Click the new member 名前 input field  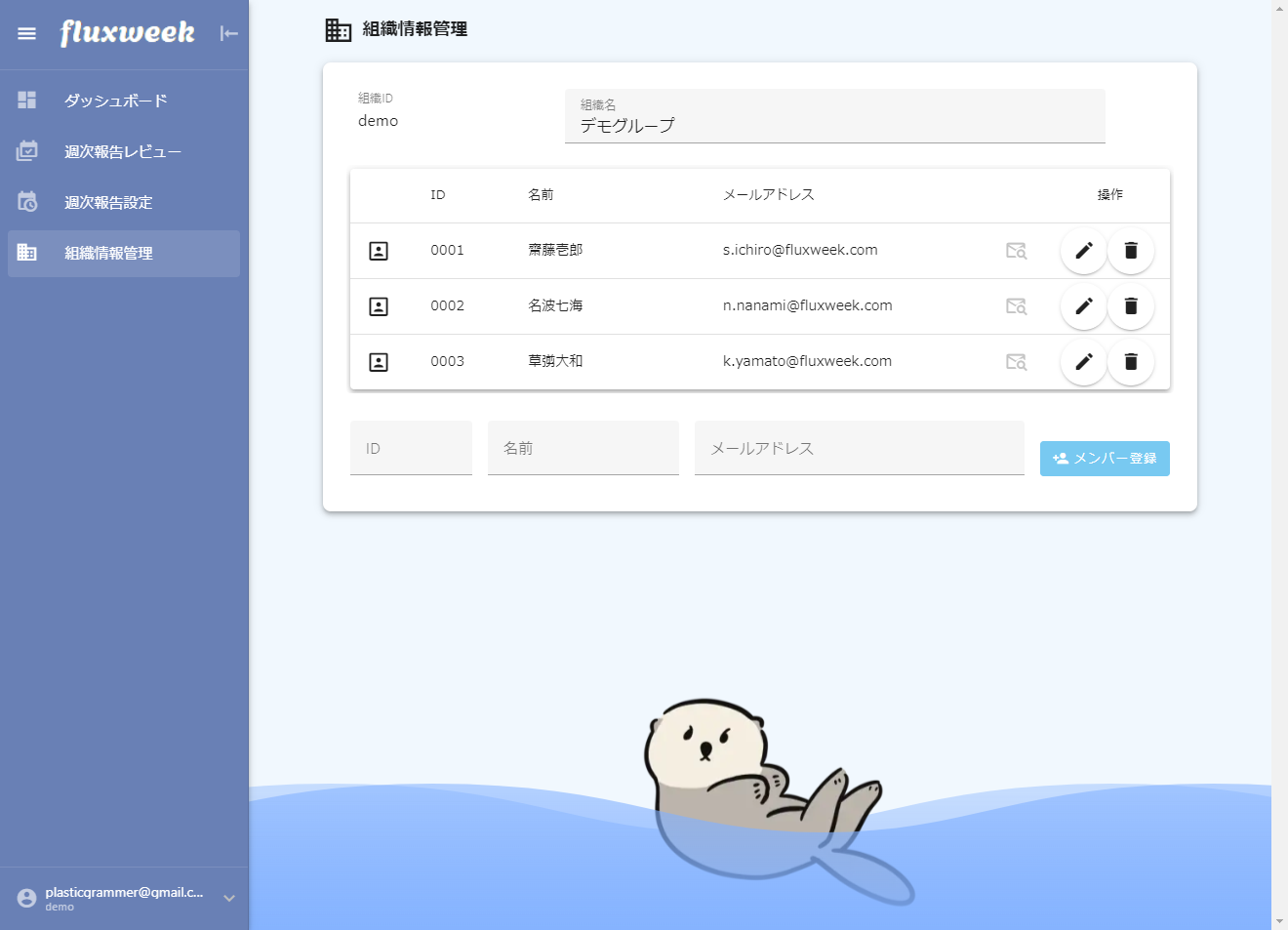coord(584,448)
